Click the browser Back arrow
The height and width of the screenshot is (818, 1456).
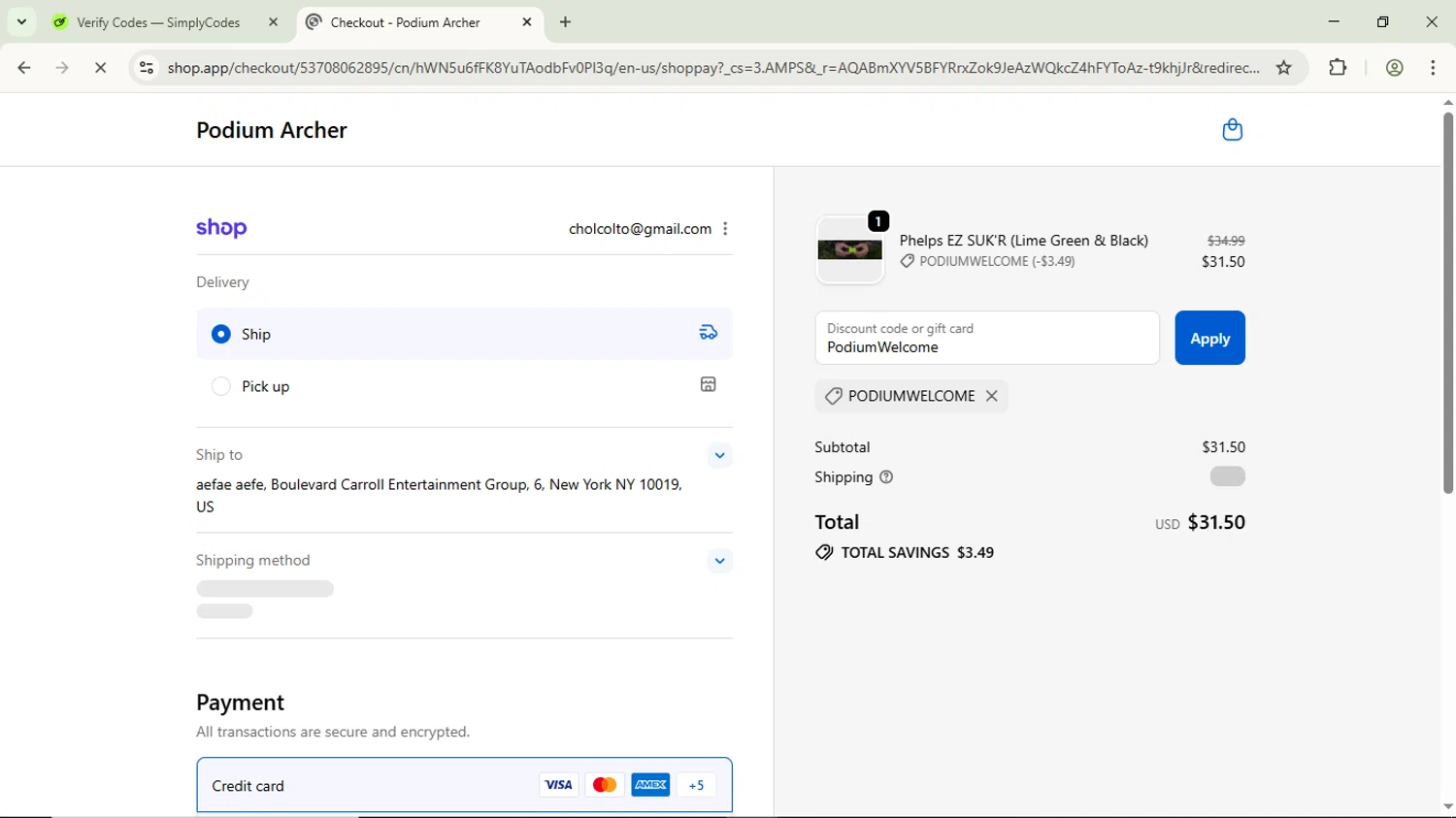click(x=24, y=68)
